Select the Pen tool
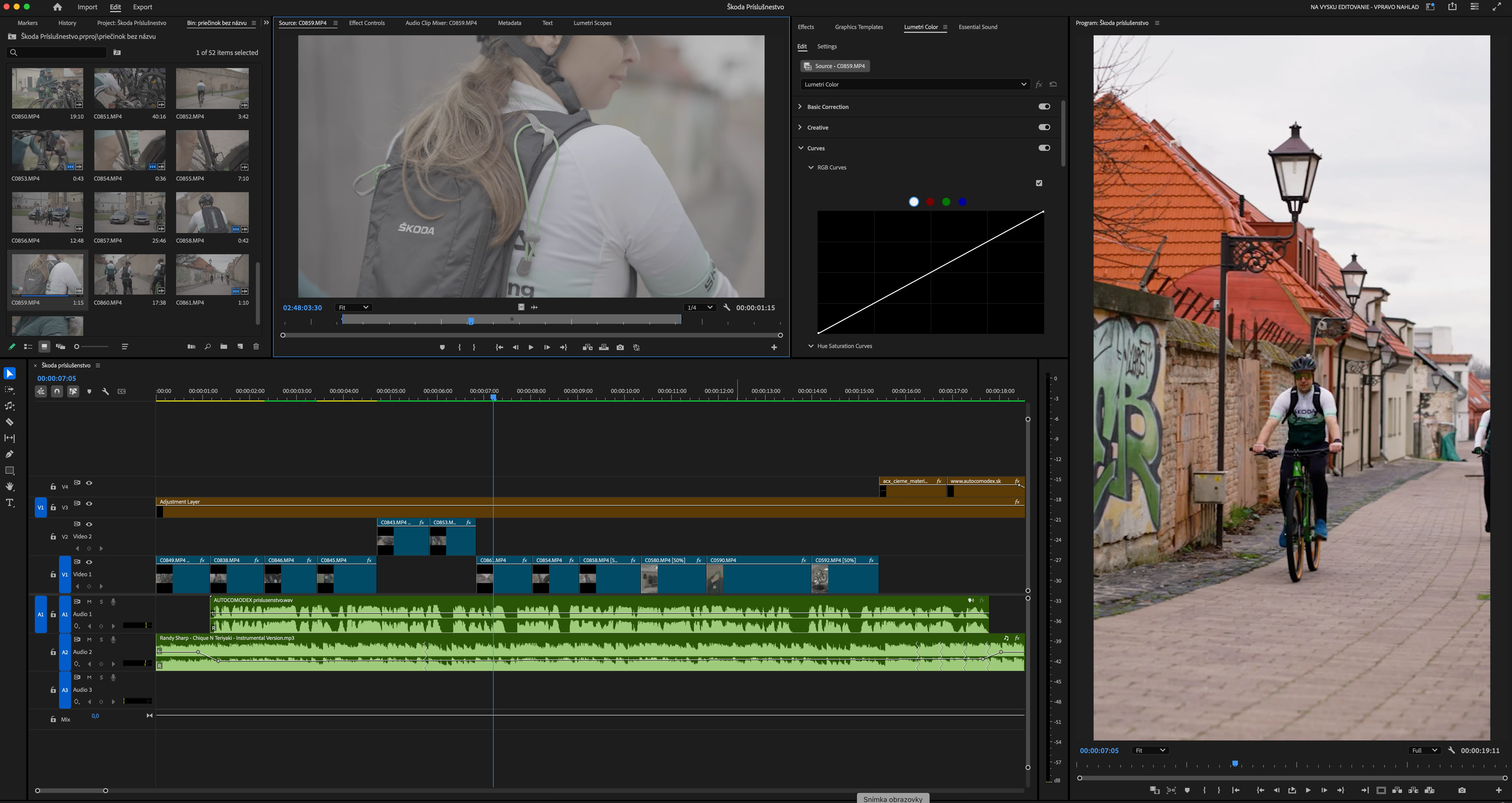Viewport: 1512px width, 803px height. [x=9, y=454]
